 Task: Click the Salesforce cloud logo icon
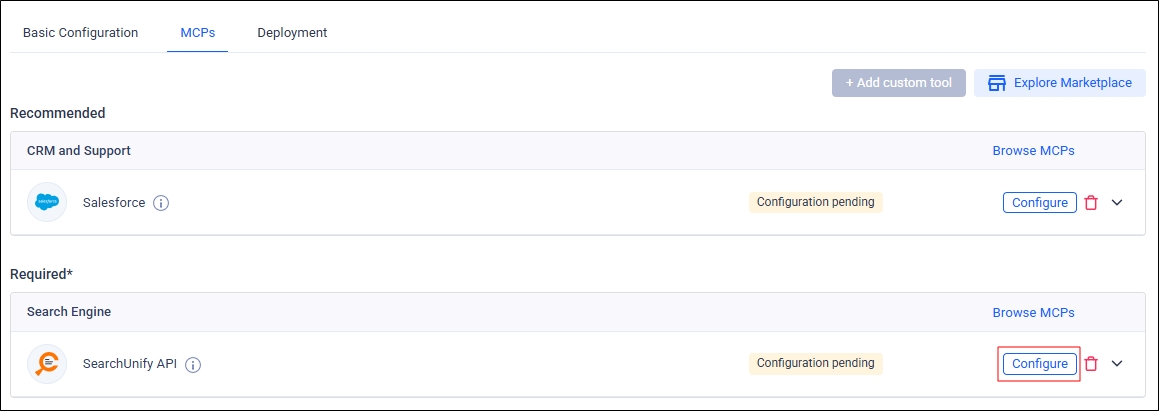click(47, 202)
